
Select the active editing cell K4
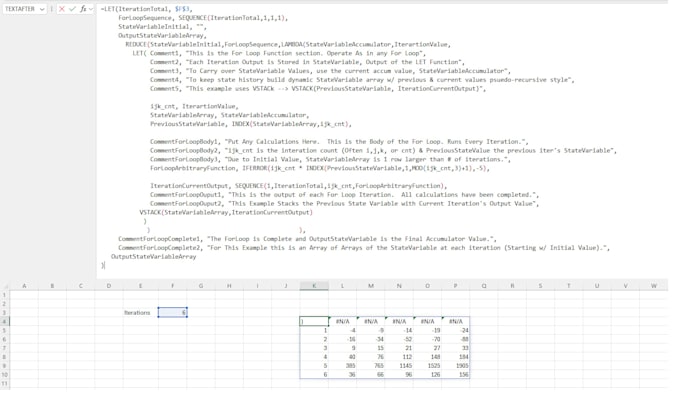pos(314,322)
